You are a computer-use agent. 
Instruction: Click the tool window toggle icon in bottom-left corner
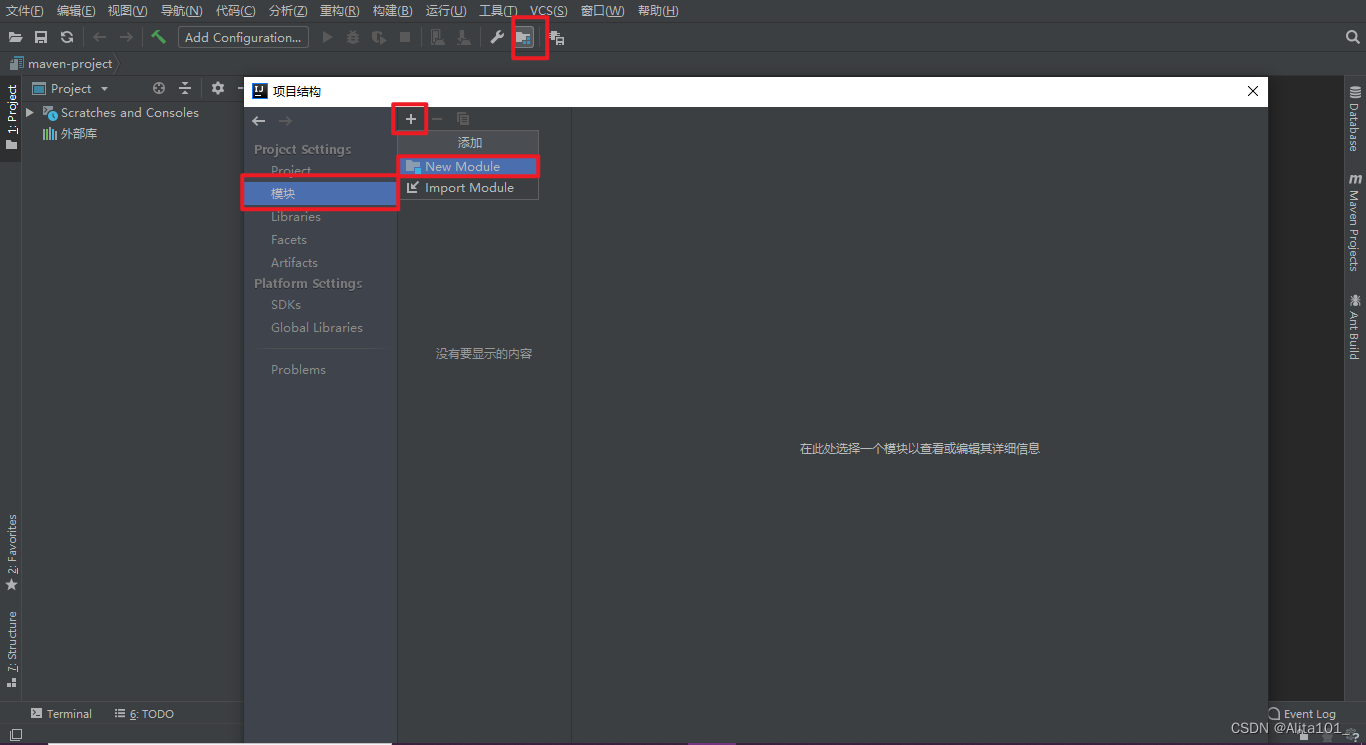16,735
